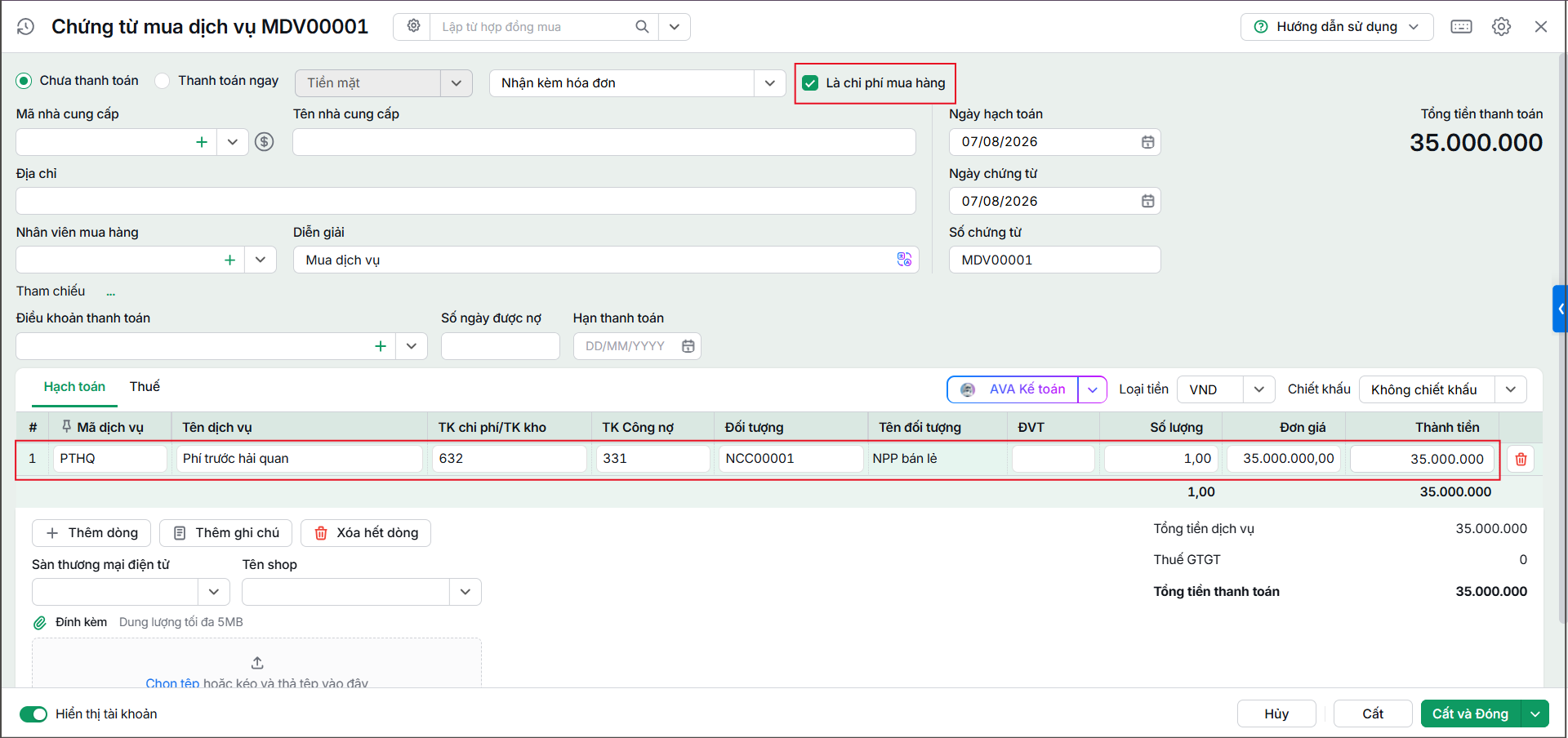Image resolution: width=1568 pixels, height=738 pixels.
Task: Click the search magnifier for hợp đồng mua
Action: pyautogui.click(x=642, y=27)
